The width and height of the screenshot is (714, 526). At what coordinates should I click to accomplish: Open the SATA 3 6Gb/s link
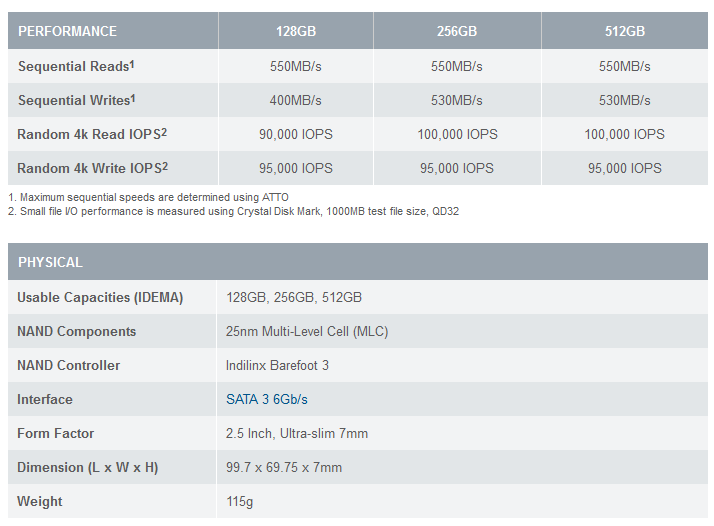(266, 399)
